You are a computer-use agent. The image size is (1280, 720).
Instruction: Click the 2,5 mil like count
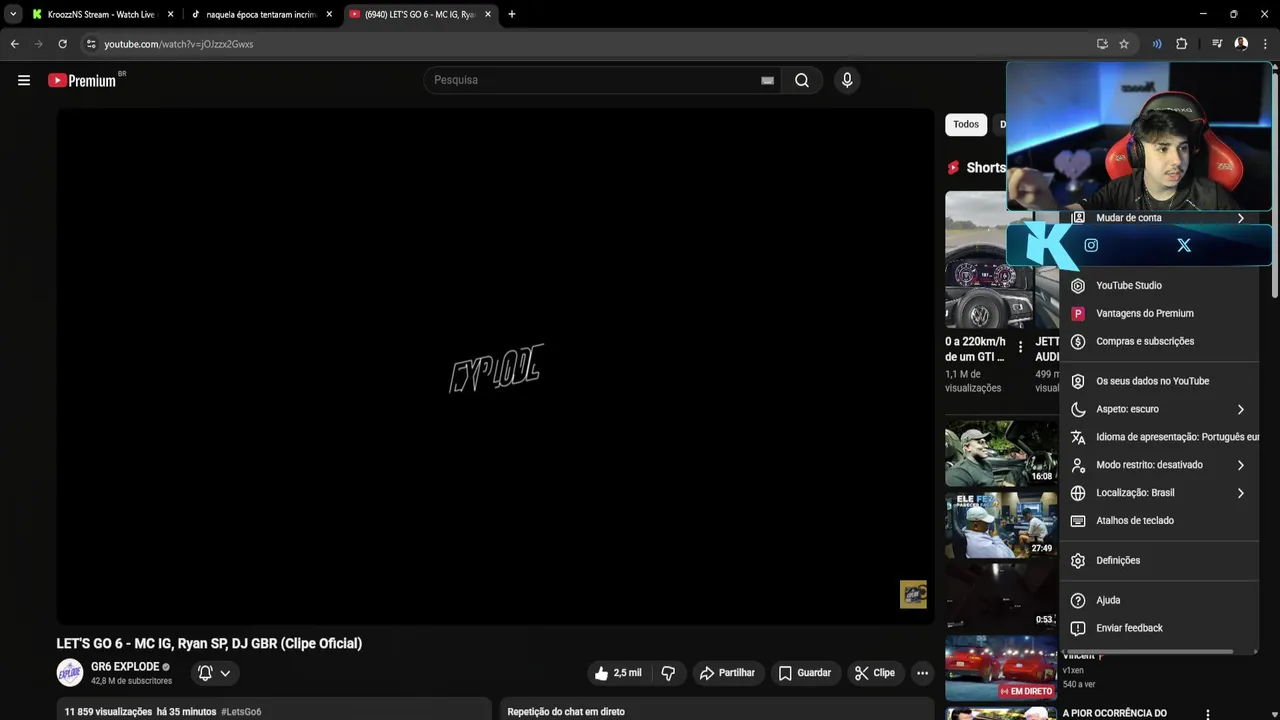(x=628, y=673)
